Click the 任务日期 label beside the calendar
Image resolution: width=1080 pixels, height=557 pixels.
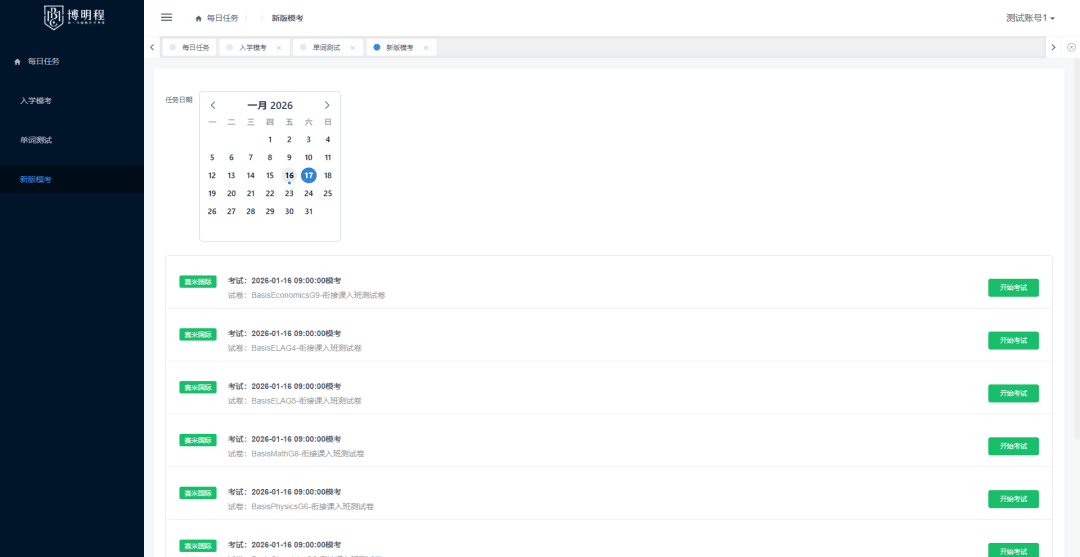(x=179, y=100)
